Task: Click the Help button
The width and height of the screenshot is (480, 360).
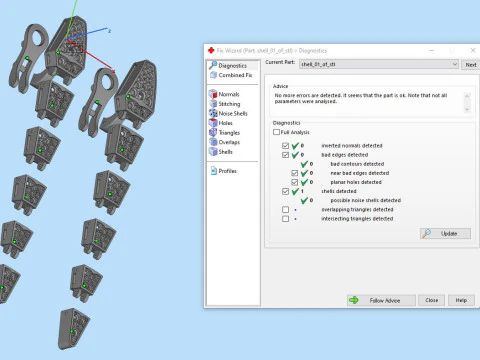Action: pos(461,300)
